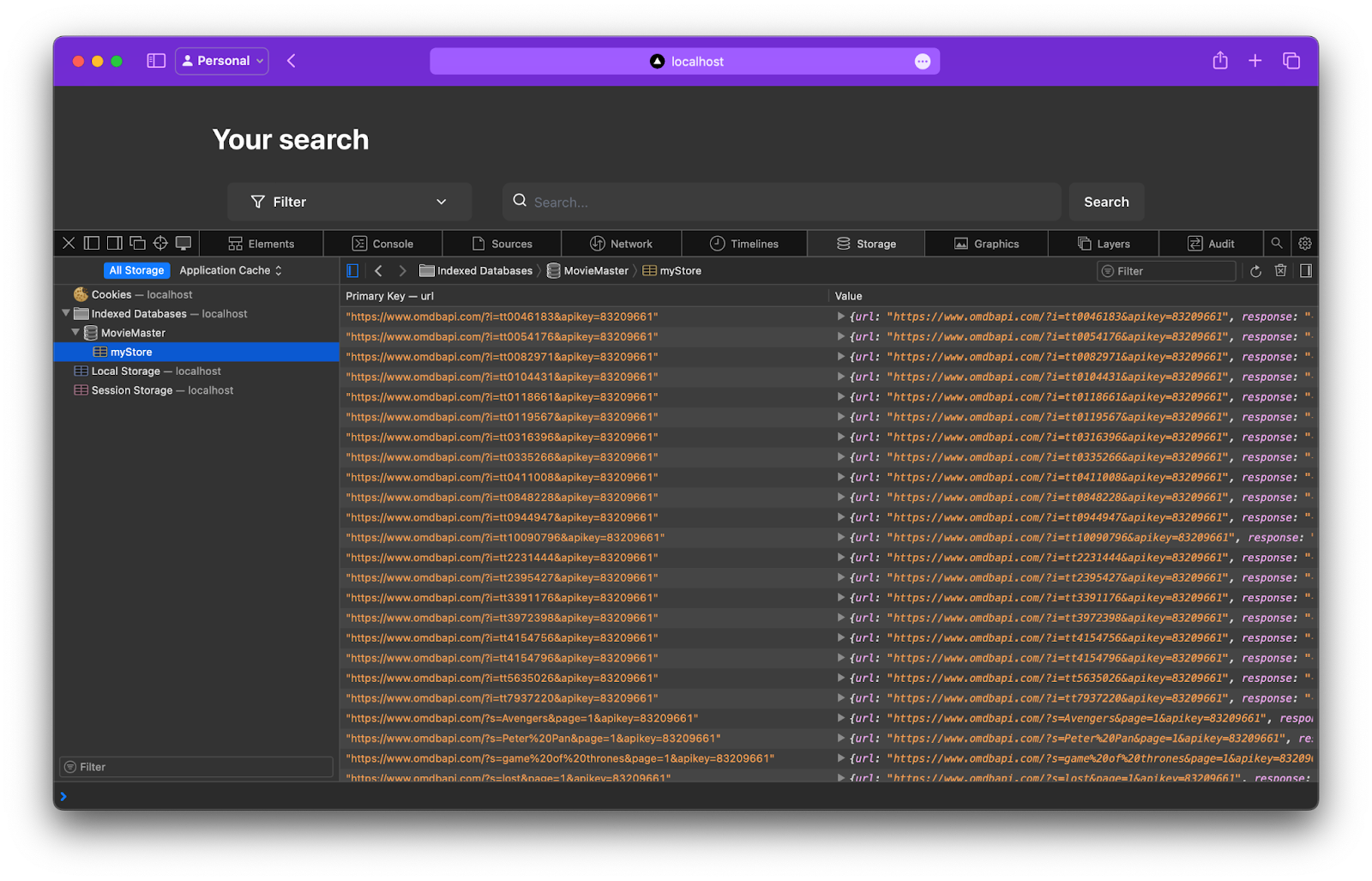Switch to the Console tab

pos(382,244)
